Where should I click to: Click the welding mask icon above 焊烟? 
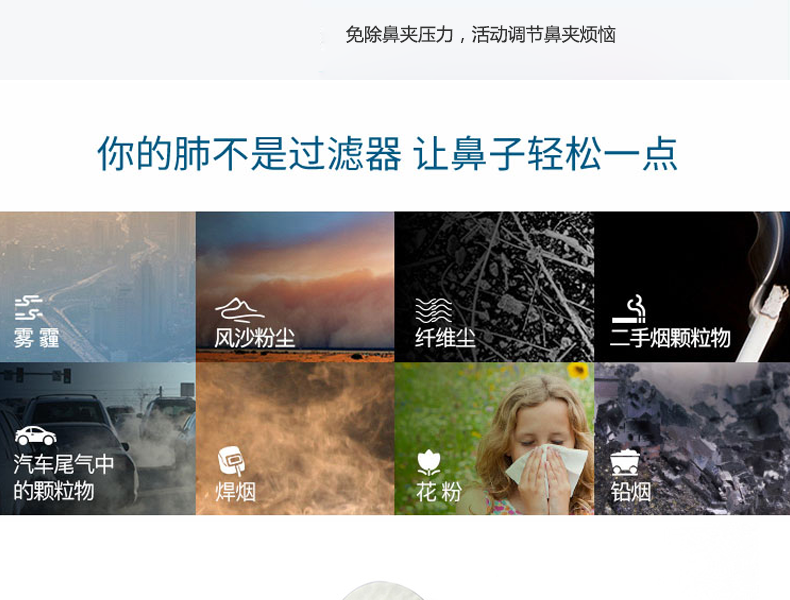(x=231, y=461)
